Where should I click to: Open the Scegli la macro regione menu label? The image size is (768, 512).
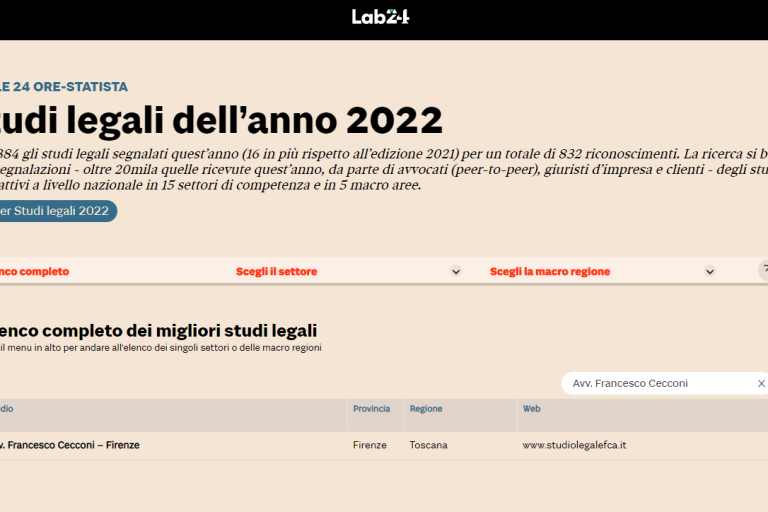549,271
